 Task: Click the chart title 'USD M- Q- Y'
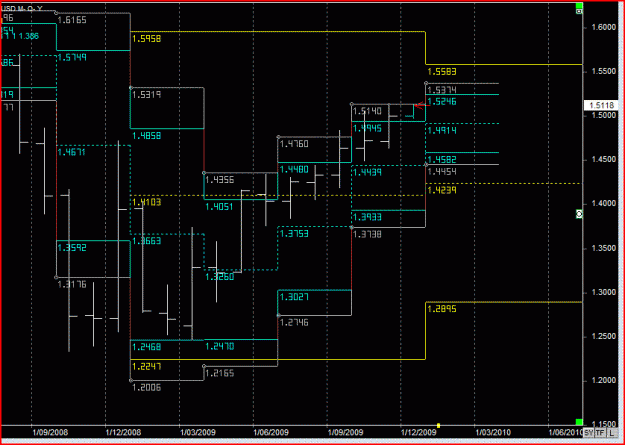24,8
